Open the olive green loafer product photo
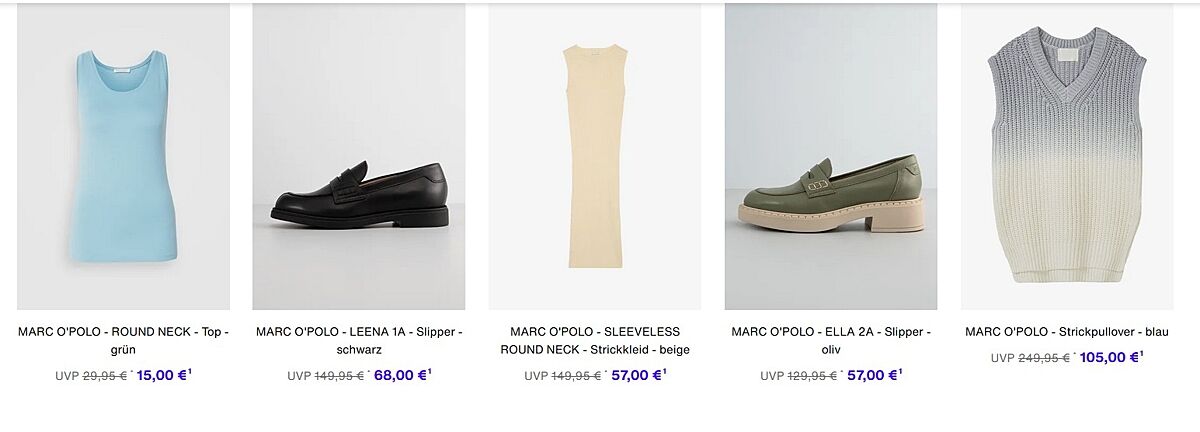The image size is (1200, 432). [831, 156]
